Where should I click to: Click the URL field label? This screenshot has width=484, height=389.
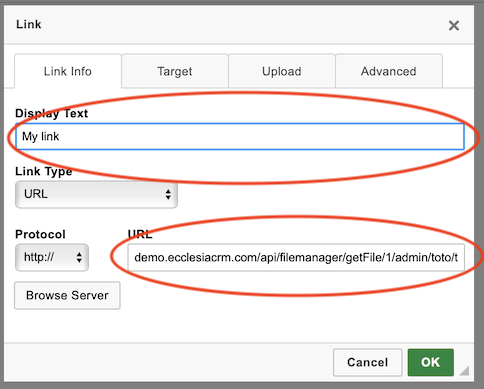point(140,234)
